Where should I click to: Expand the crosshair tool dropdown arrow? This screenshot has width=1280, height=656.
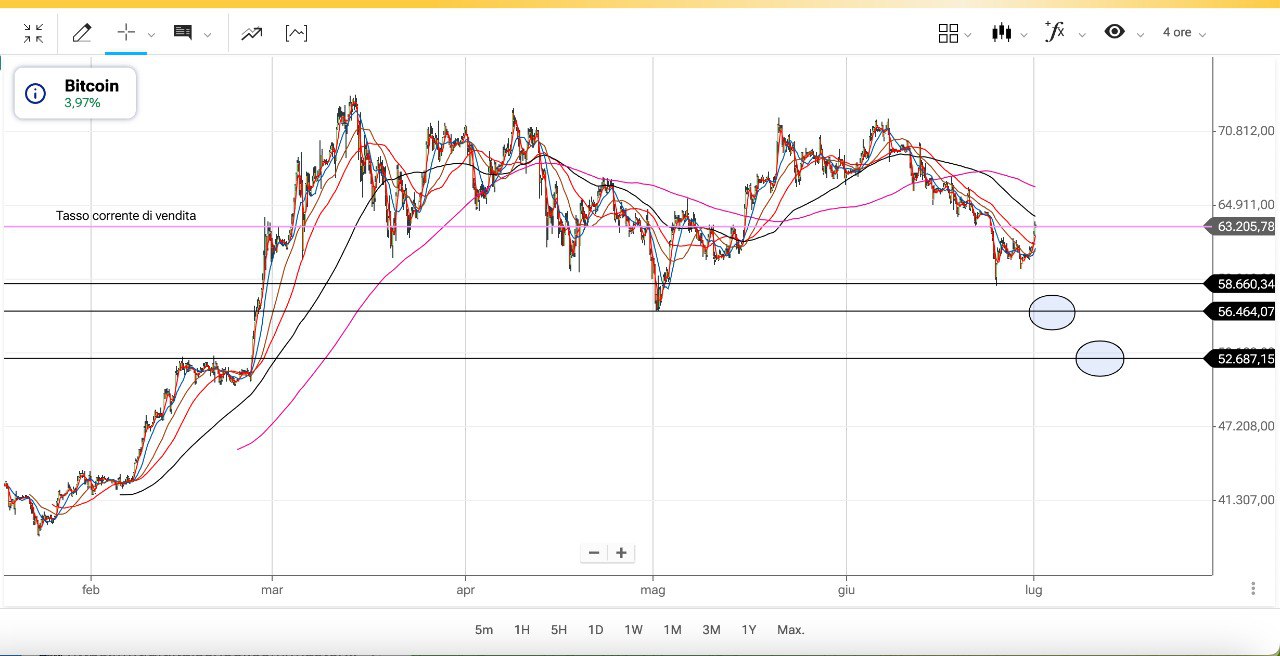click(x=151, y=35)
